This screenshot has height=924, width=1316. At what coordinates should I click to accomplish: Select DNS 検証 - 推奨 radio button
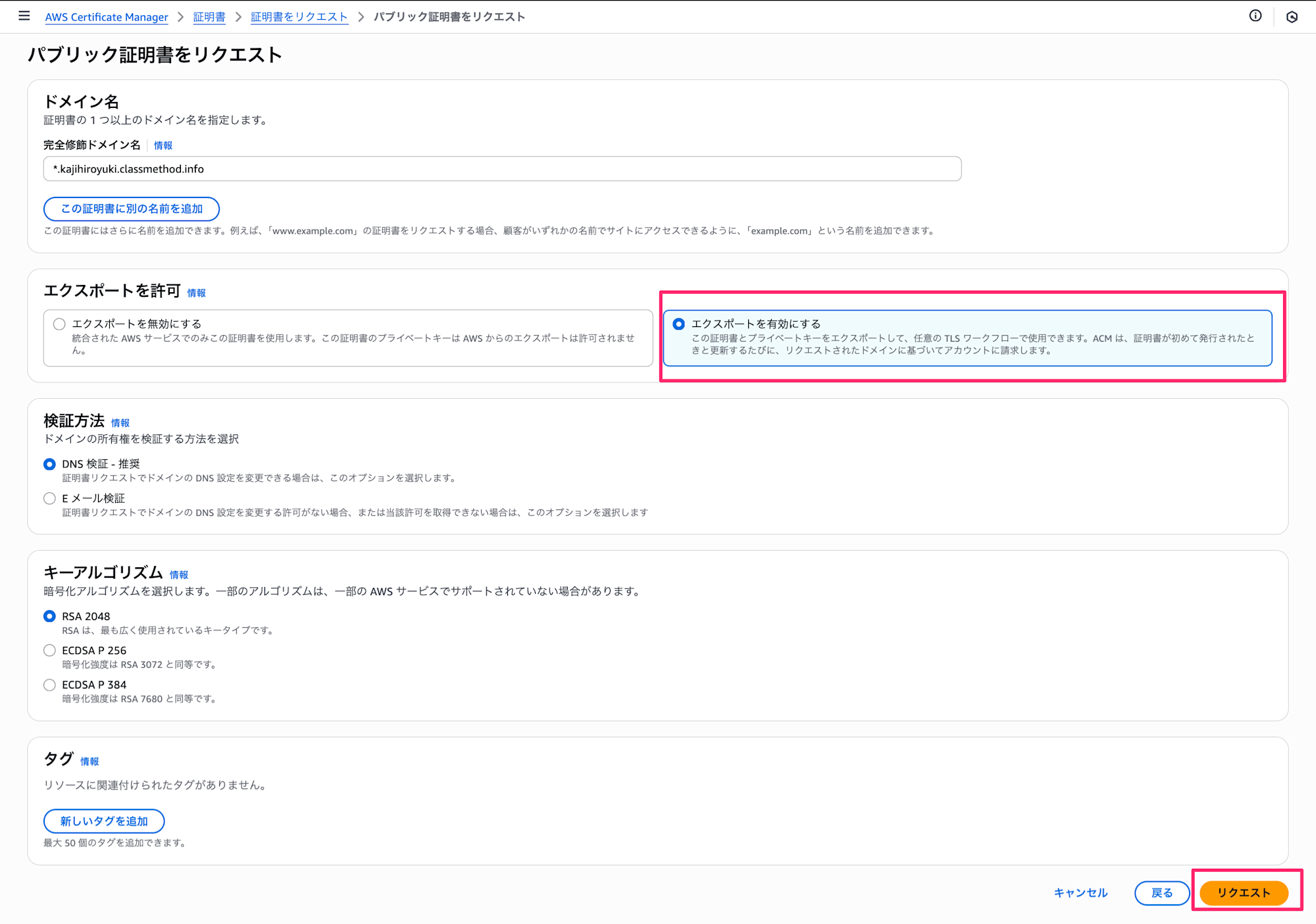pyautogui.click(x=49, y=464)
